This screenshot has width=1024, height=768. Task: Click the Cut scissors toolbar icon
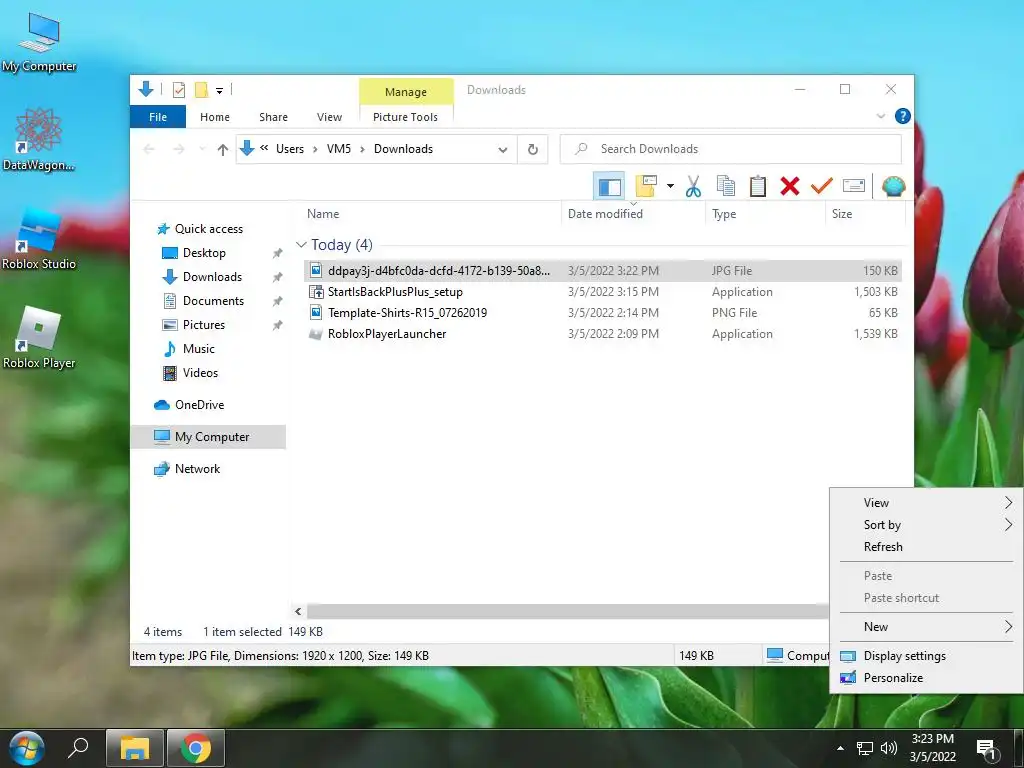(x=694, y=186)
